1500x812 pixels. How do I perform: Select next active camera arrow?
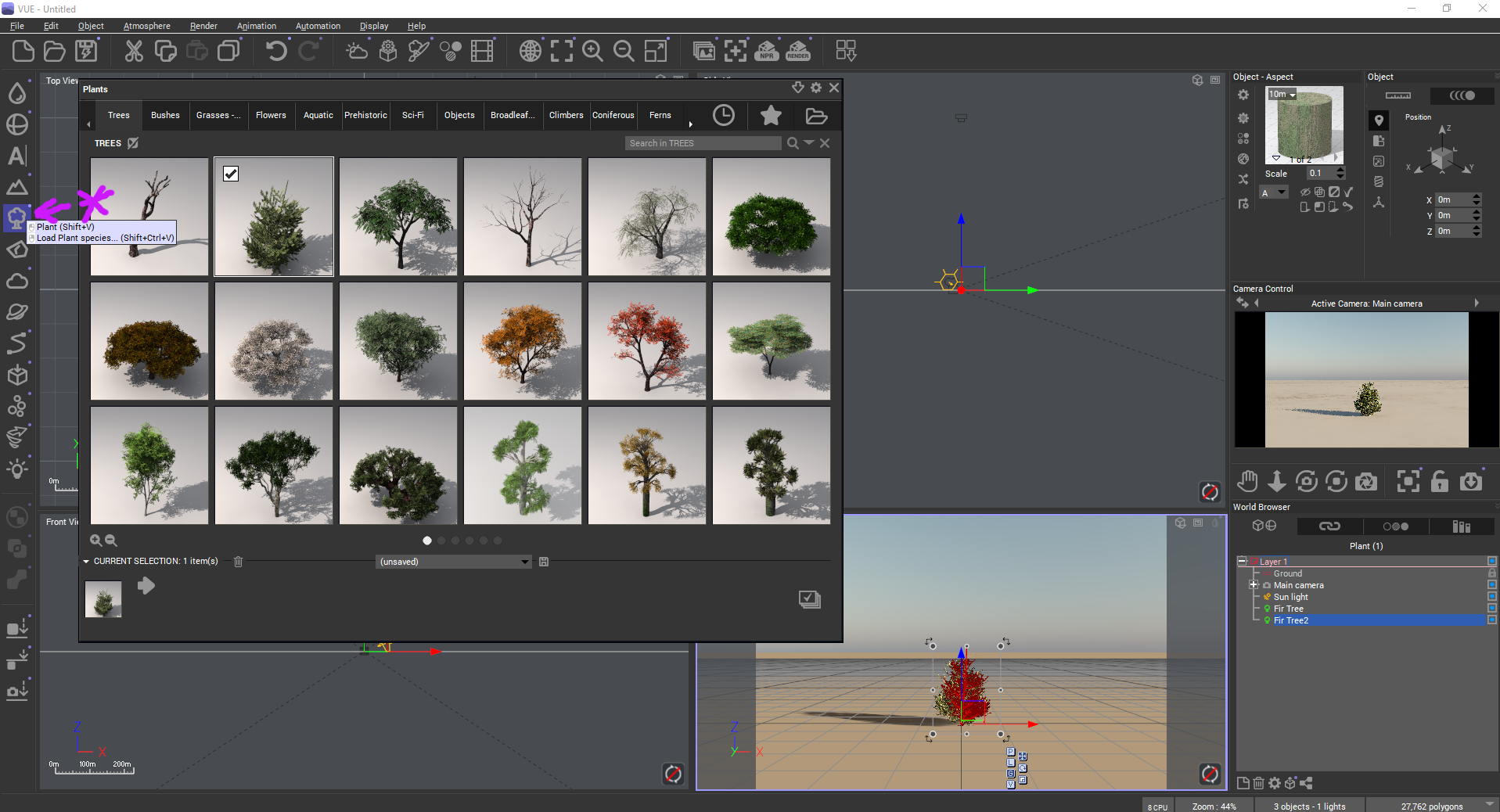tap(1477, 304)
